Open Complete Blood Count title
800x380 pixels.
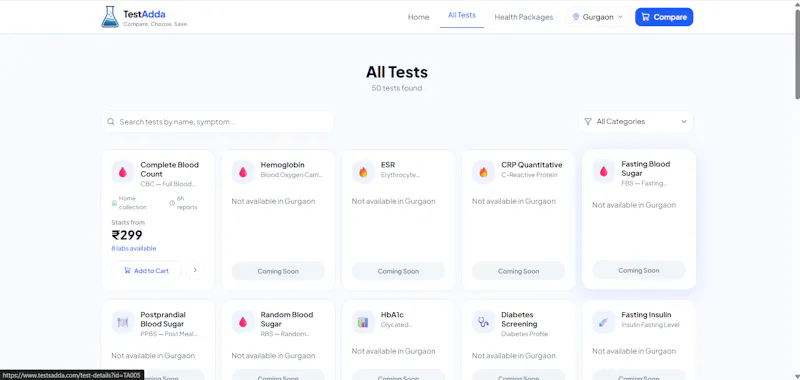tap(169, 169)
